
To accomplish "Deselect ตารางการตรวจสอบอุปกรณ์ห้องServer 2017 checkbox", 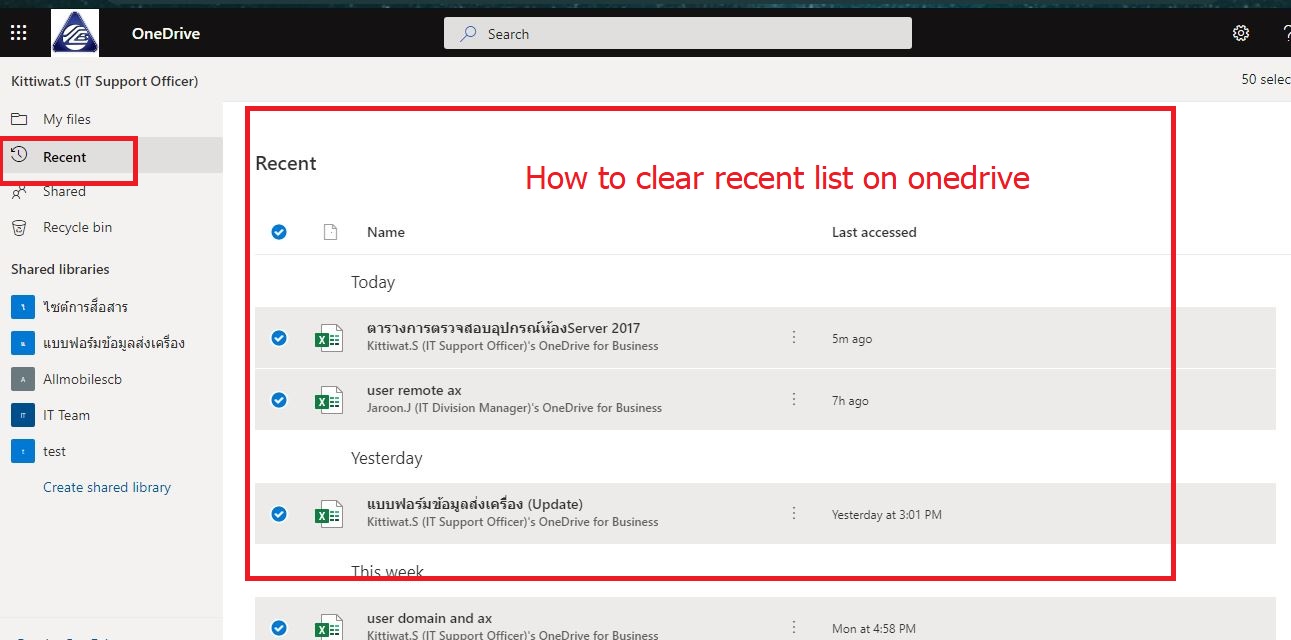I will click(279, 338).
